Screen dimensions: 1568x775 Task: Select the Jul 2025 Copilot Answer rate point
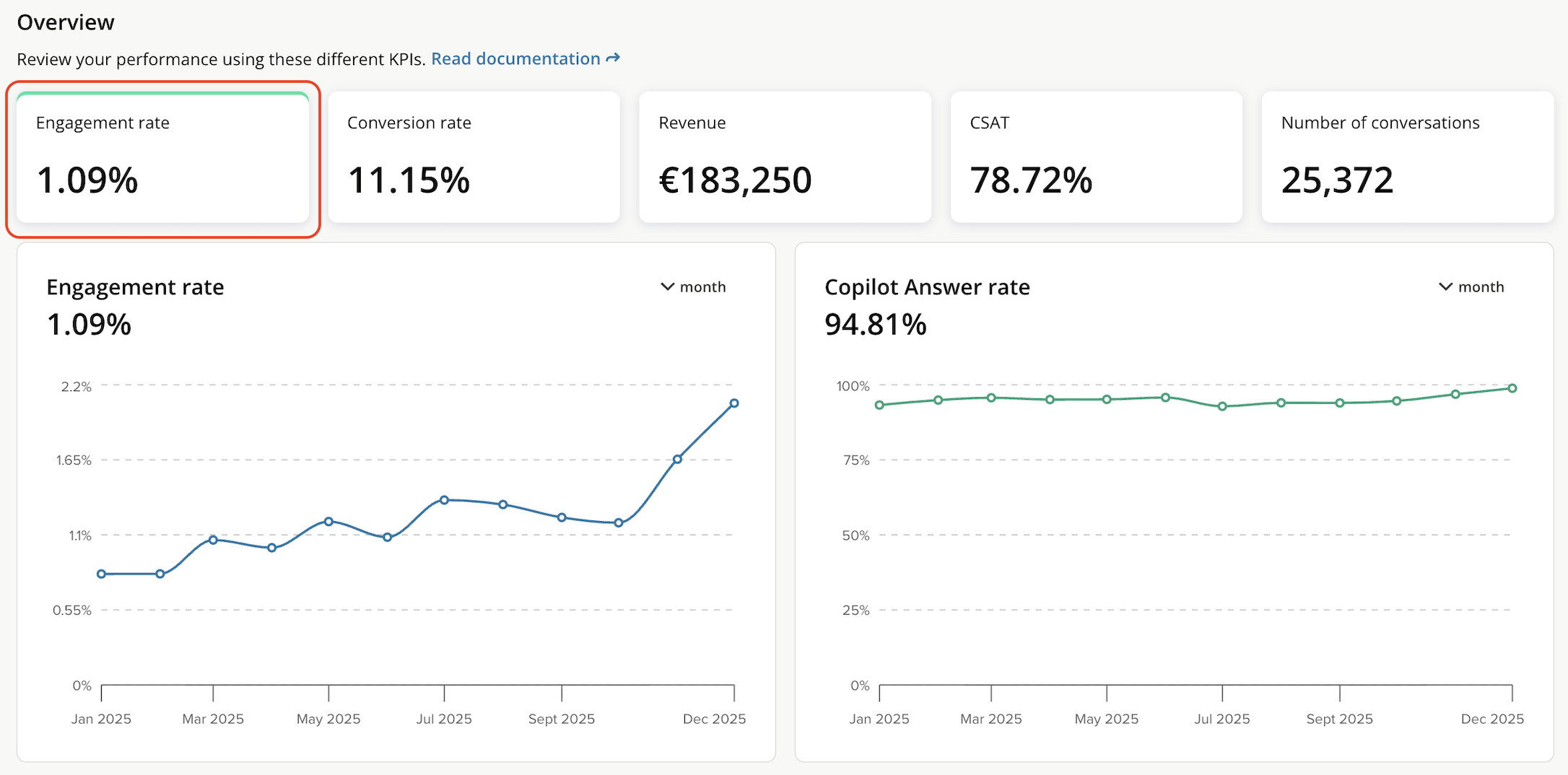(x=1222, y=406)
